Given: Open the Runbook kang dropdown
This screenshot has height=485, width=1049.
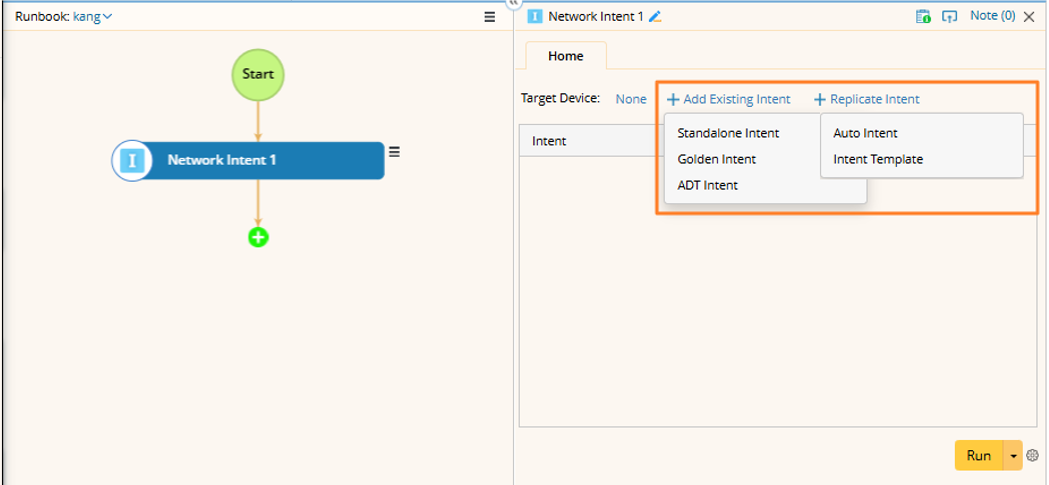Looking at the screenshot, I should pos(92,17).
